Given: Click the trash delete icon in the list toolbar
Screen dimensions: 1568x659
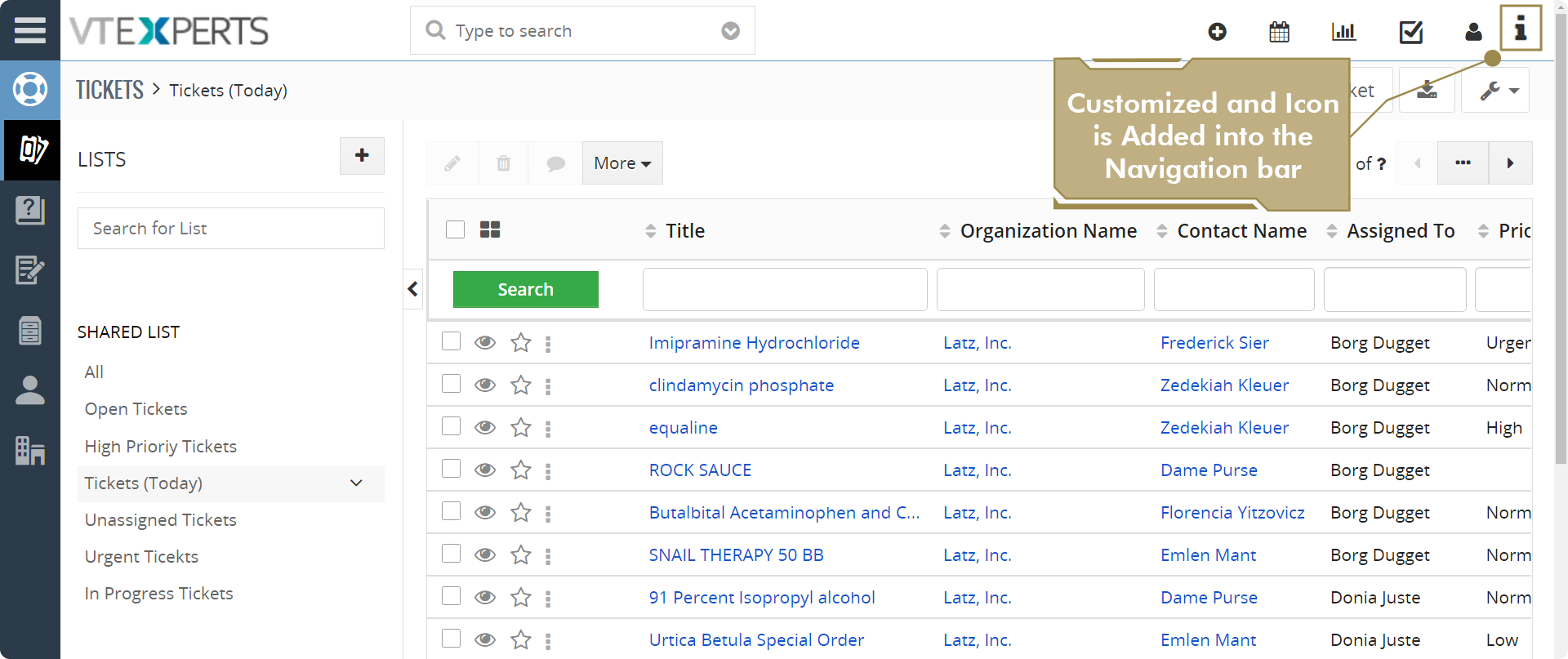Looking at the screenshot, I should coord(504,163).
